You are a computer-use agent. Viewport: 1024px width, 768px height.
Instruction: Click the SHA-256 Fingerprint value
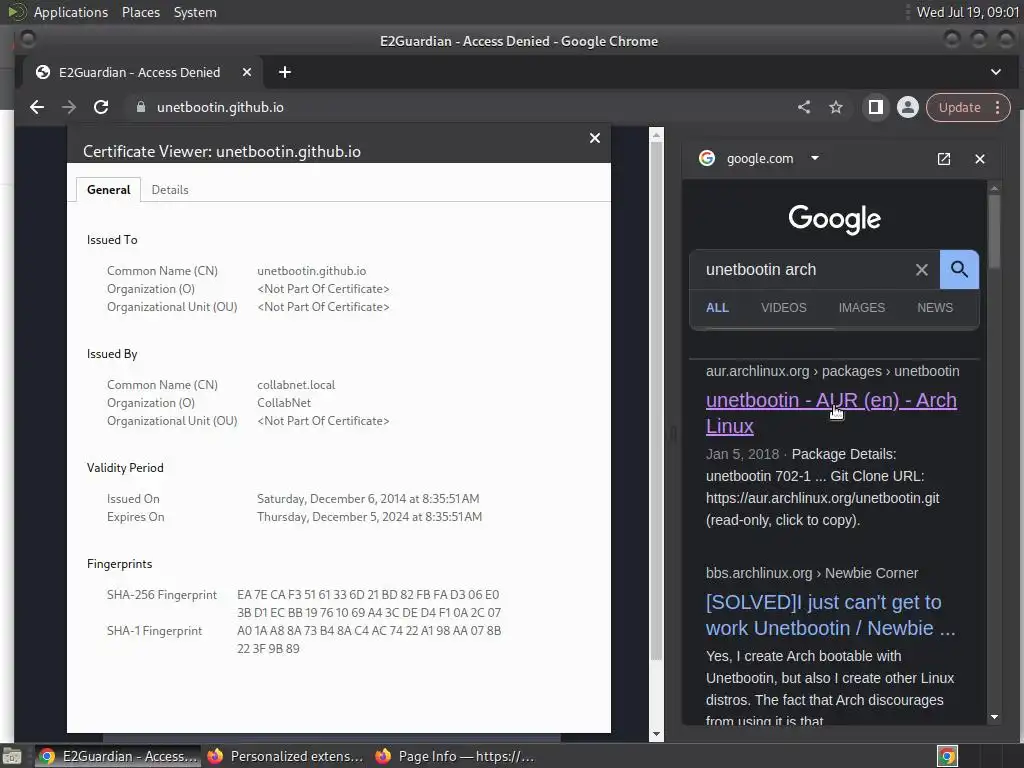[369, 603]
